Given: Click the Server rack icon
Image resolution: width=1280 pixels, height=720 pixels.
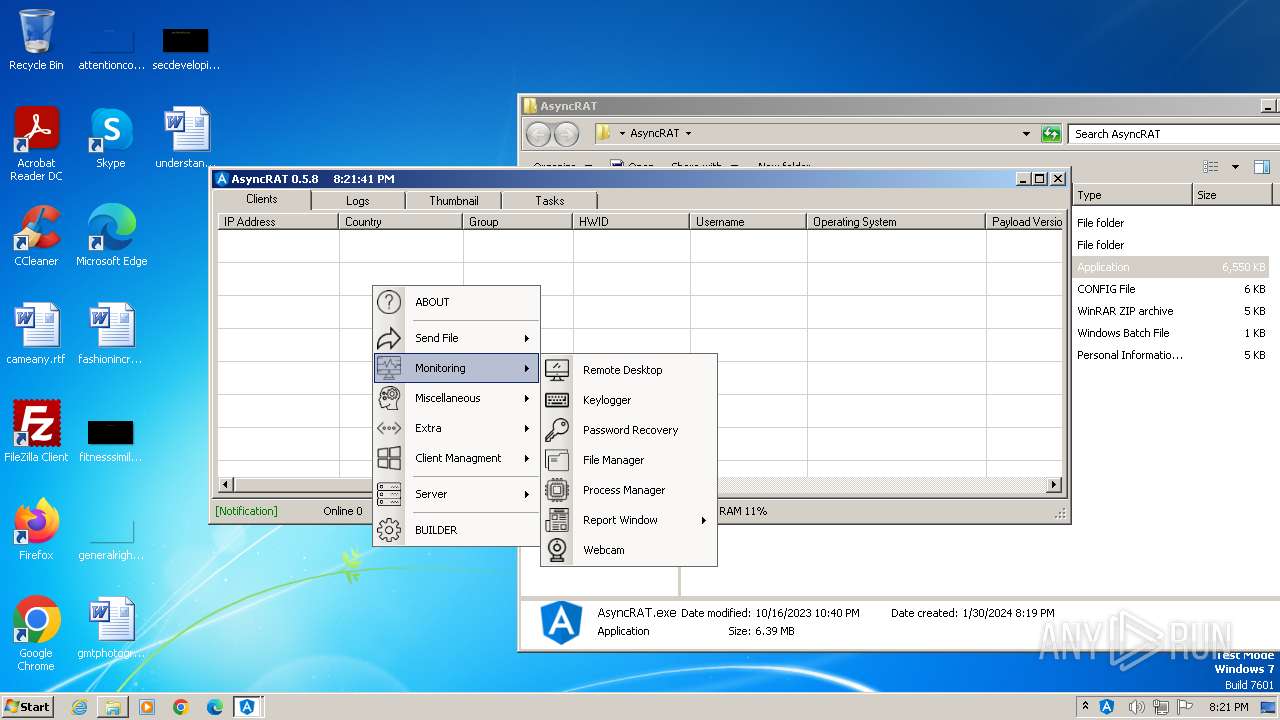Looking at the screenshot, I should click(389, 494).
